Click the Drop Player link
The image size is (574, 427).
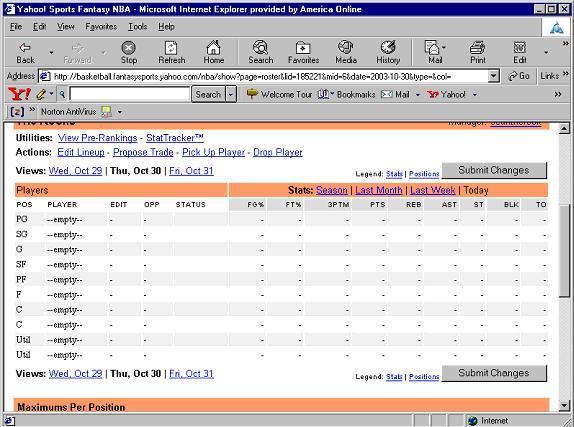pos(278,152)
